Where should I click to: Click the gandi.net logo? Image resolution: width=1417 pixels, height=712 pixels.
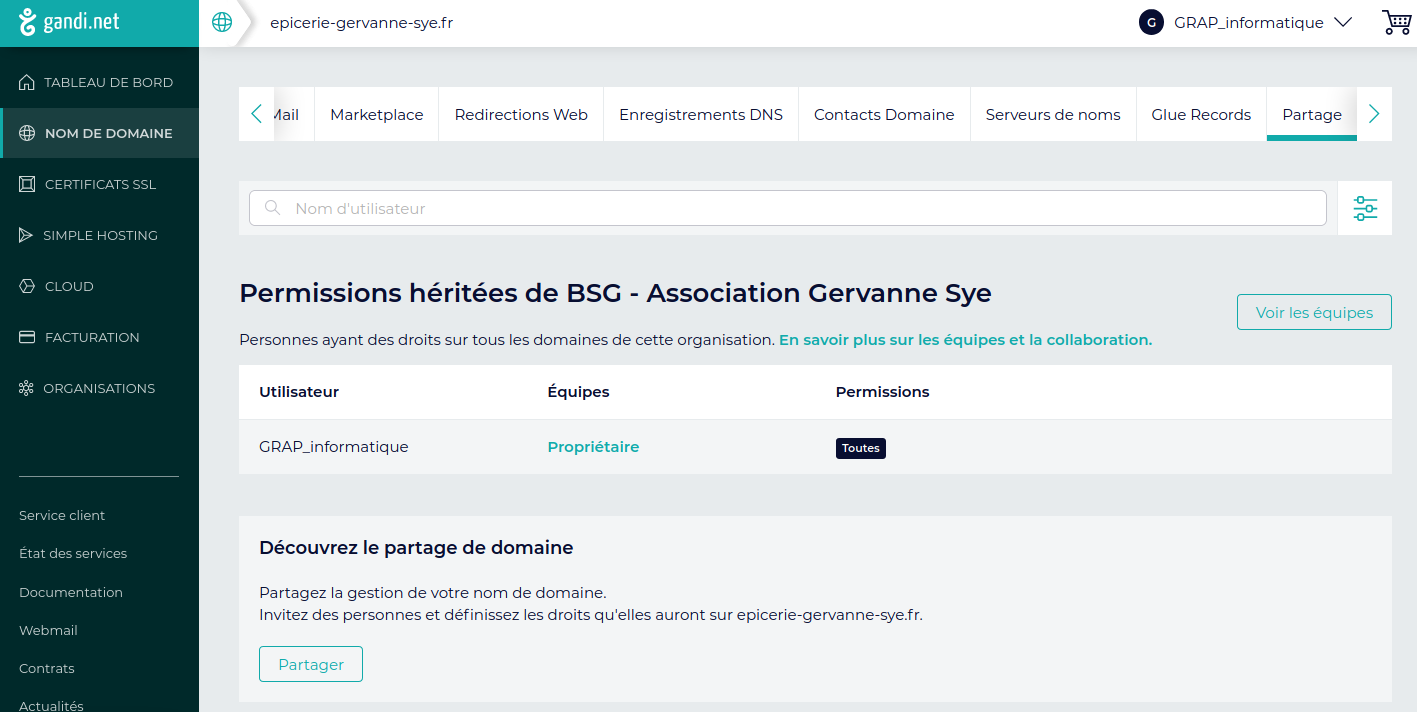70,23
